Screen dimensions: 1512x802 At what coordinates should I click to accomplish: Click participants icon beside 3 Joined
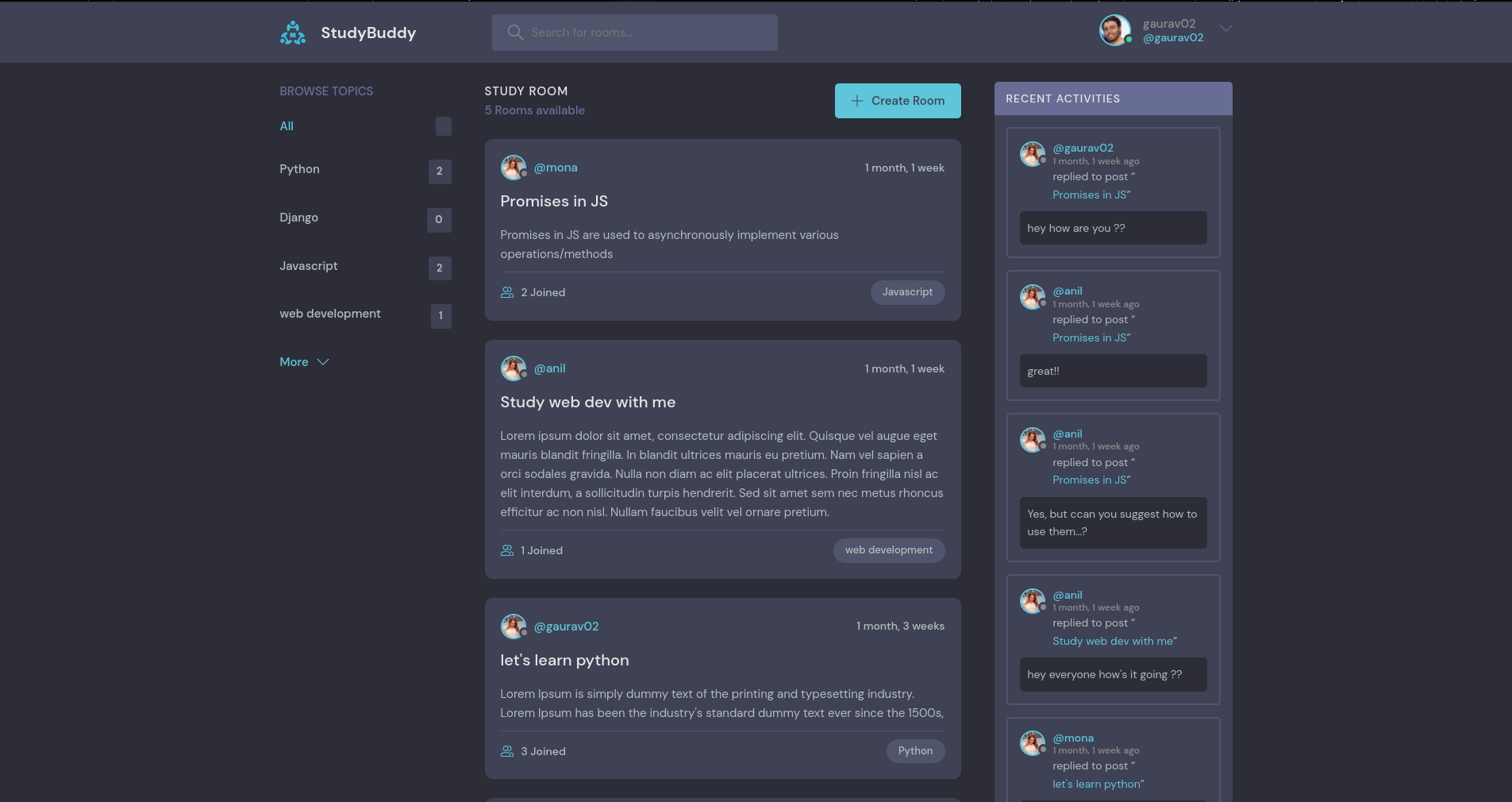pos(507,751)
